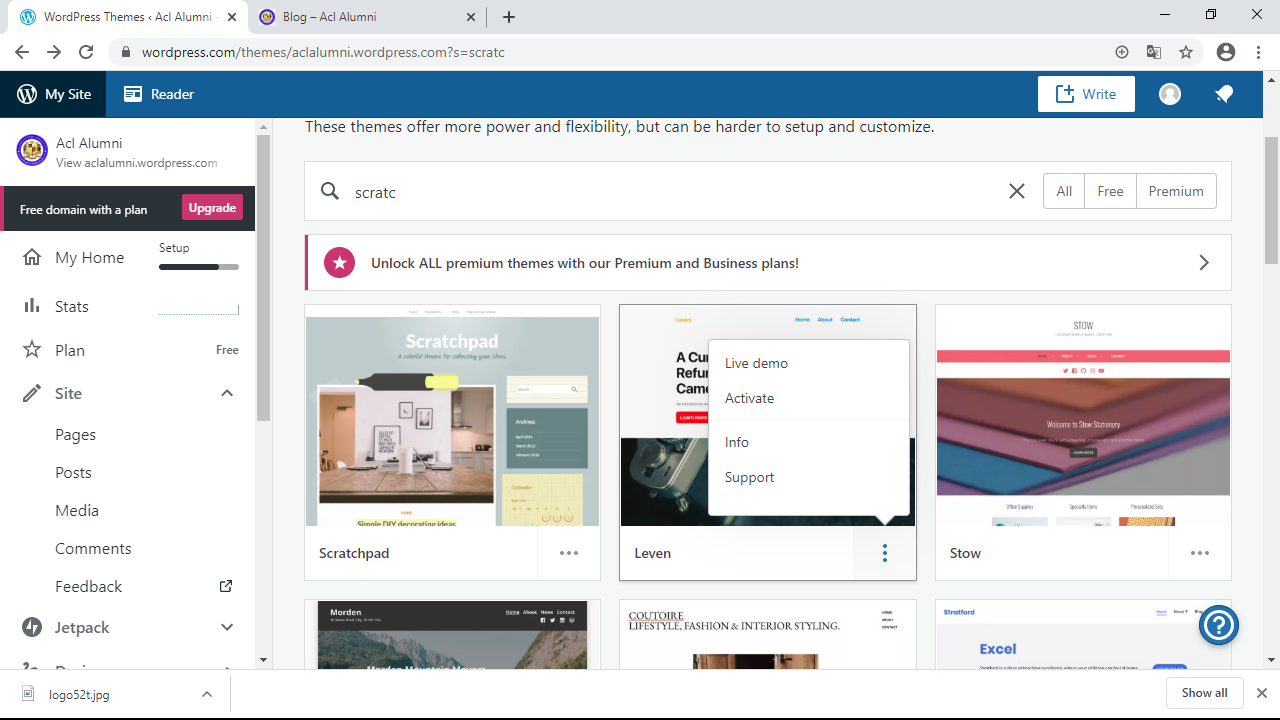
Task: Open the Scratchpad theme options ellipsis
Action: [569, 553]
